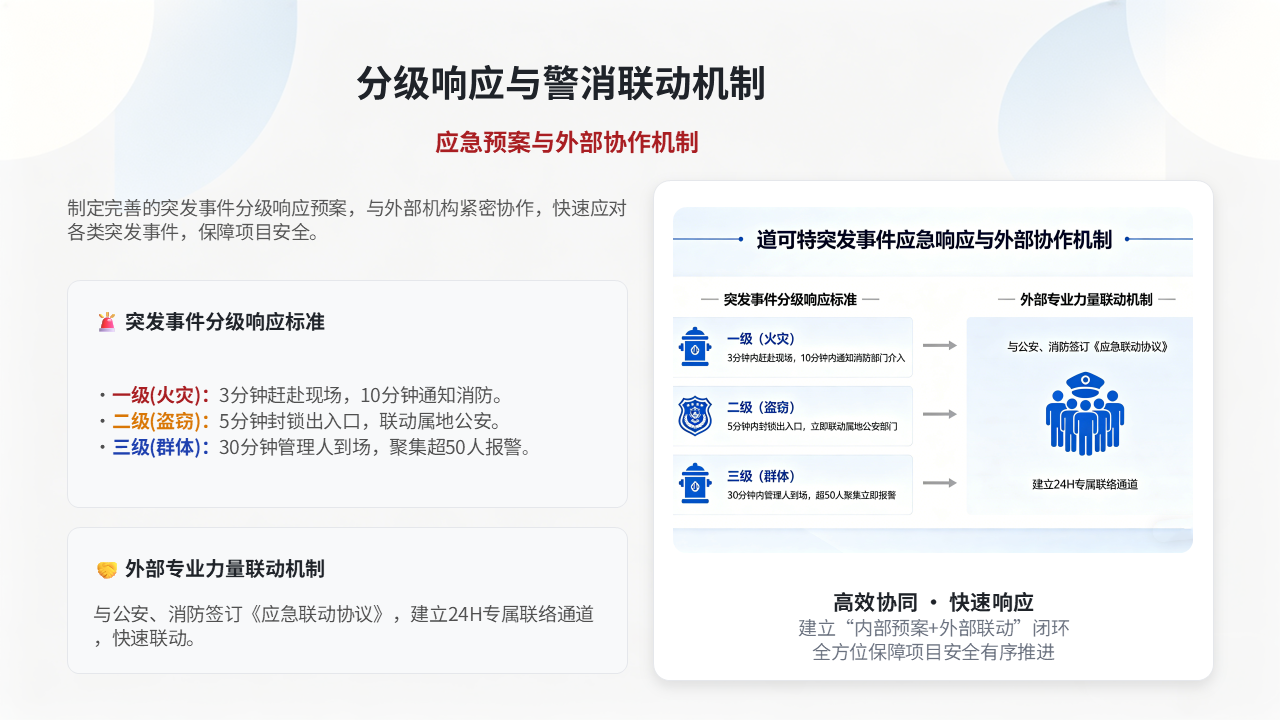Viewport: 1280px width, 720px height.
Task: Click the diagram column header 突发事件分级响应标准
Action: 790,299
